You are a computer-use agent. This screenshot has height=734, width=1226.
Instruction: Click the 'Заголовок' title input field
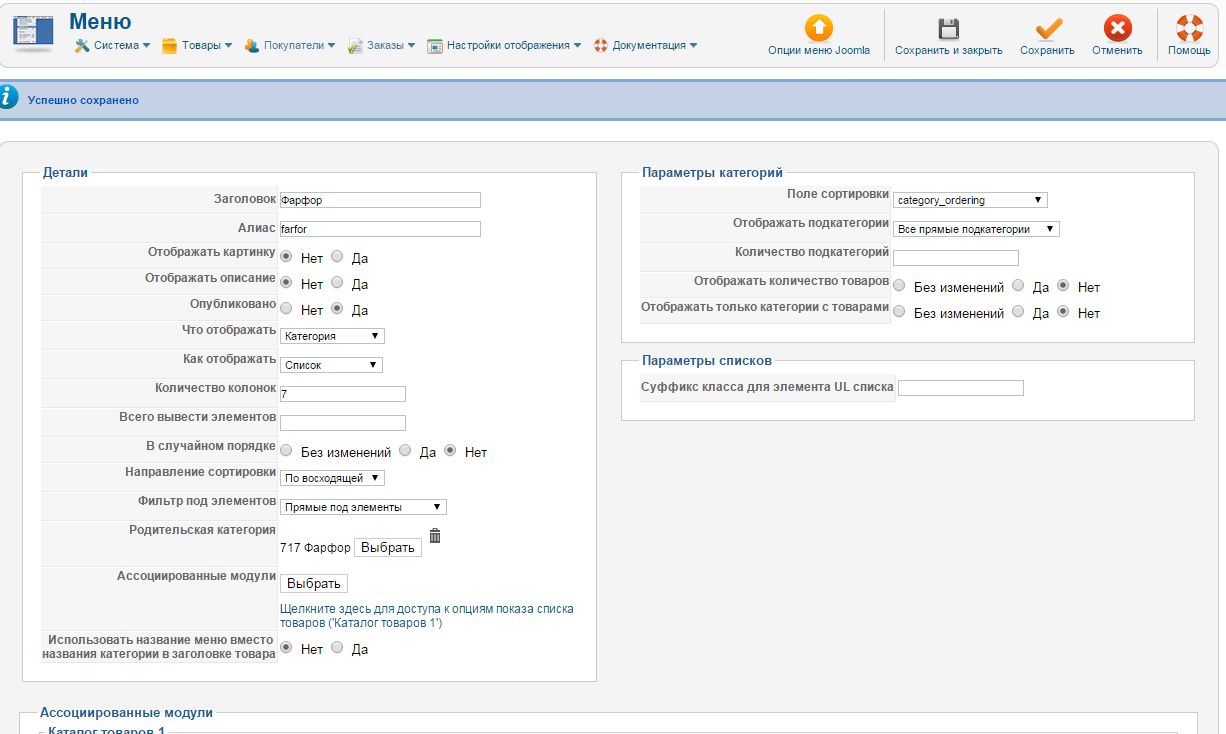click(380, 200)
